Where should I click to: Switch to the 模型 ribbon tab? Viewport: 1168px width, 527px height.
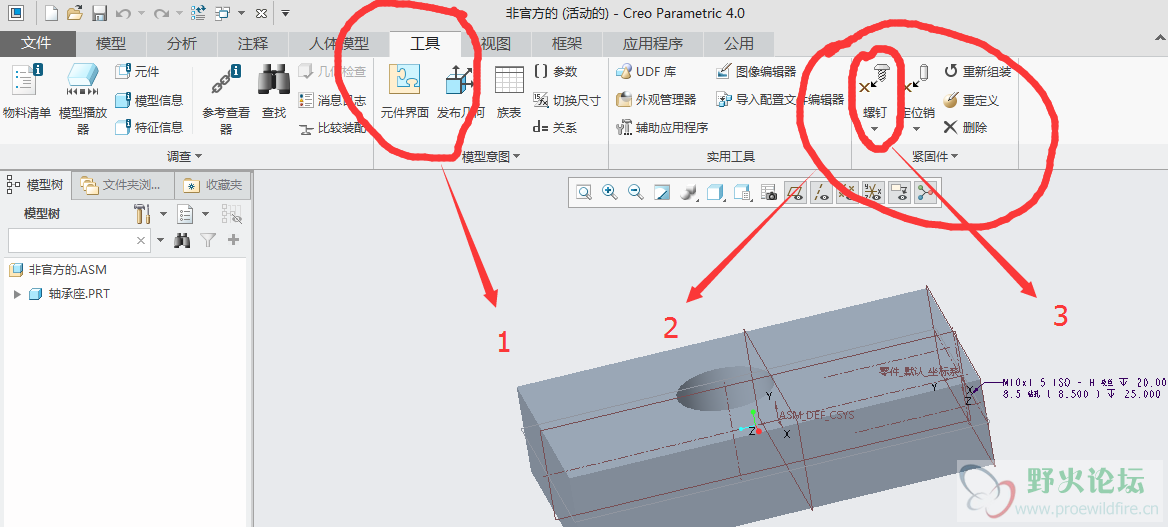pos(110,43)
